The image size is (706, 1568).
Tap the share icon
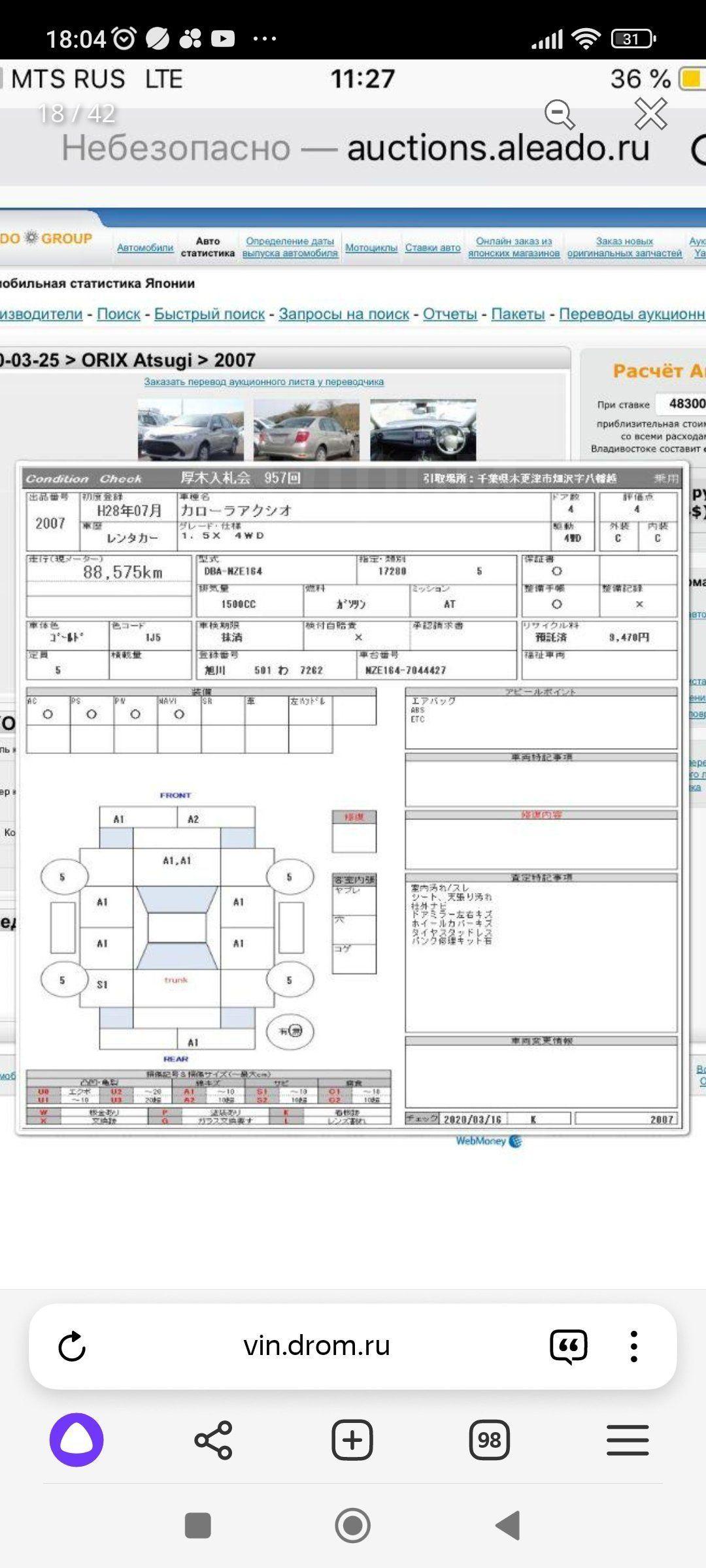click(x=214, y=1440)
